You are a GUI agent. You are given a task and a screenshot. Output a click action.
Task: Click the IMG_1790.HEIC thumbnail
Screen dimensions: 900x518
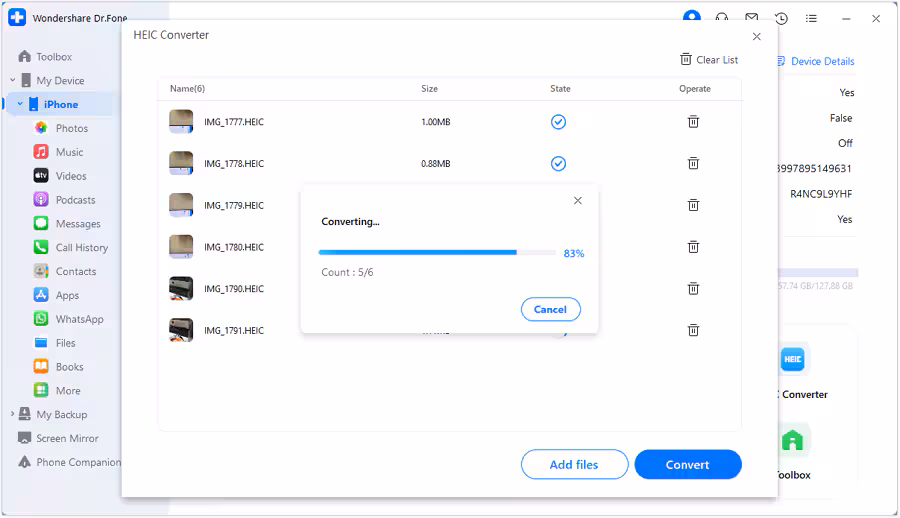181,289
